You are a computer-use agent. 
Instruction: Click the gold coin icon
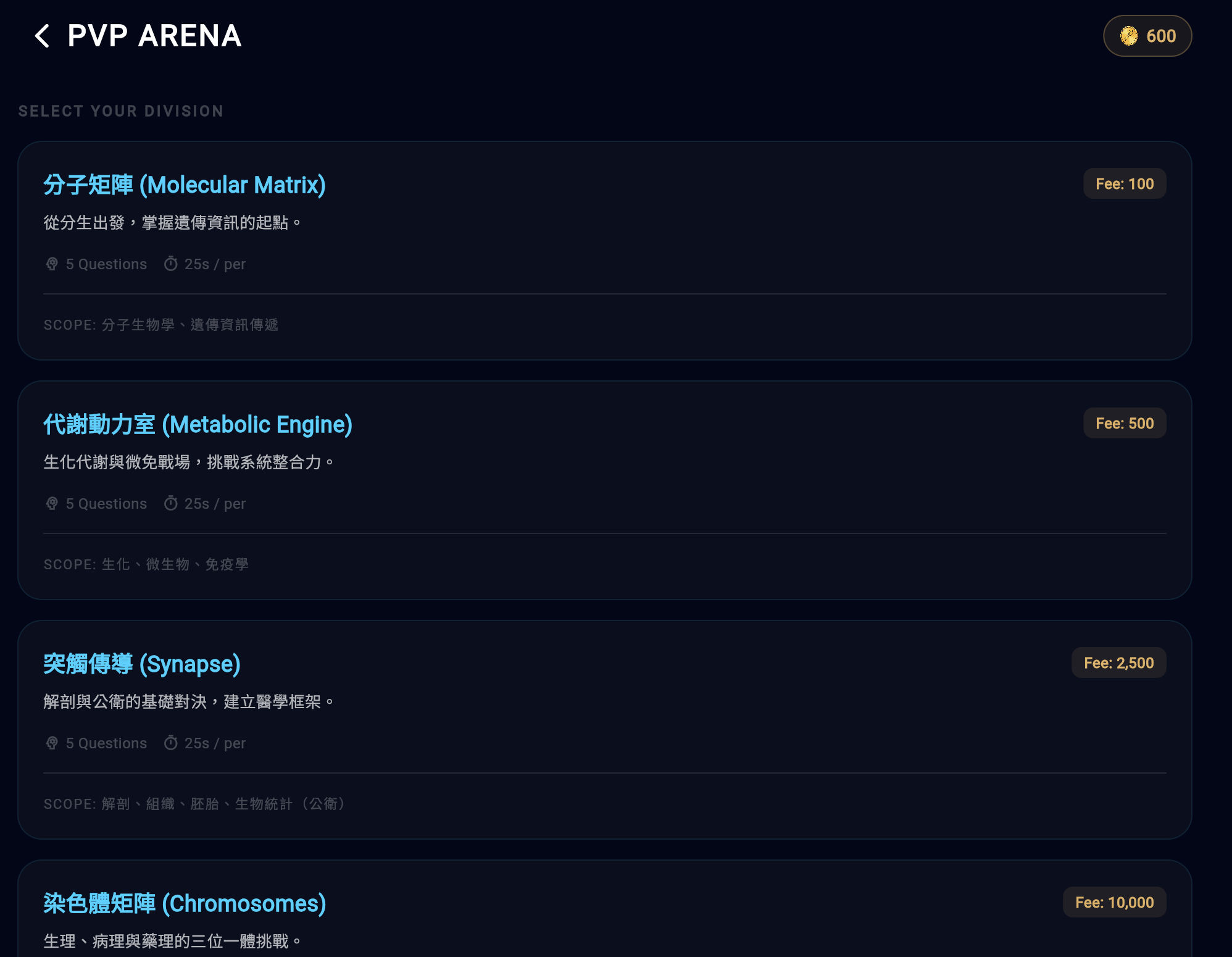click(1129, 36)
